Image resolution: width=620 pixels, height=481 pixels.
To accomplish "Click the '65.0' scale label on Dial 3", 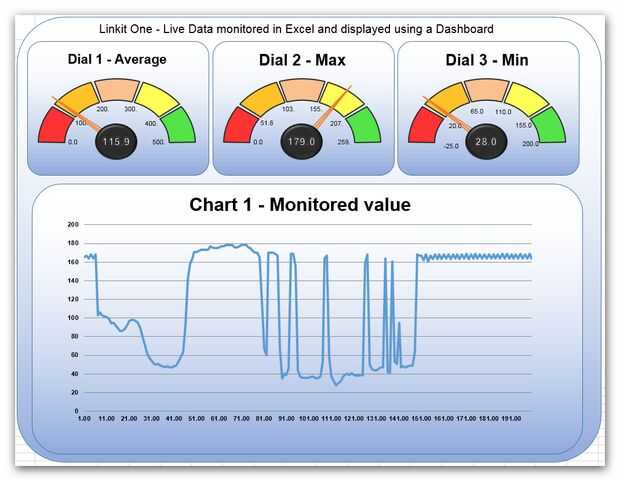I will click(476, 112).
